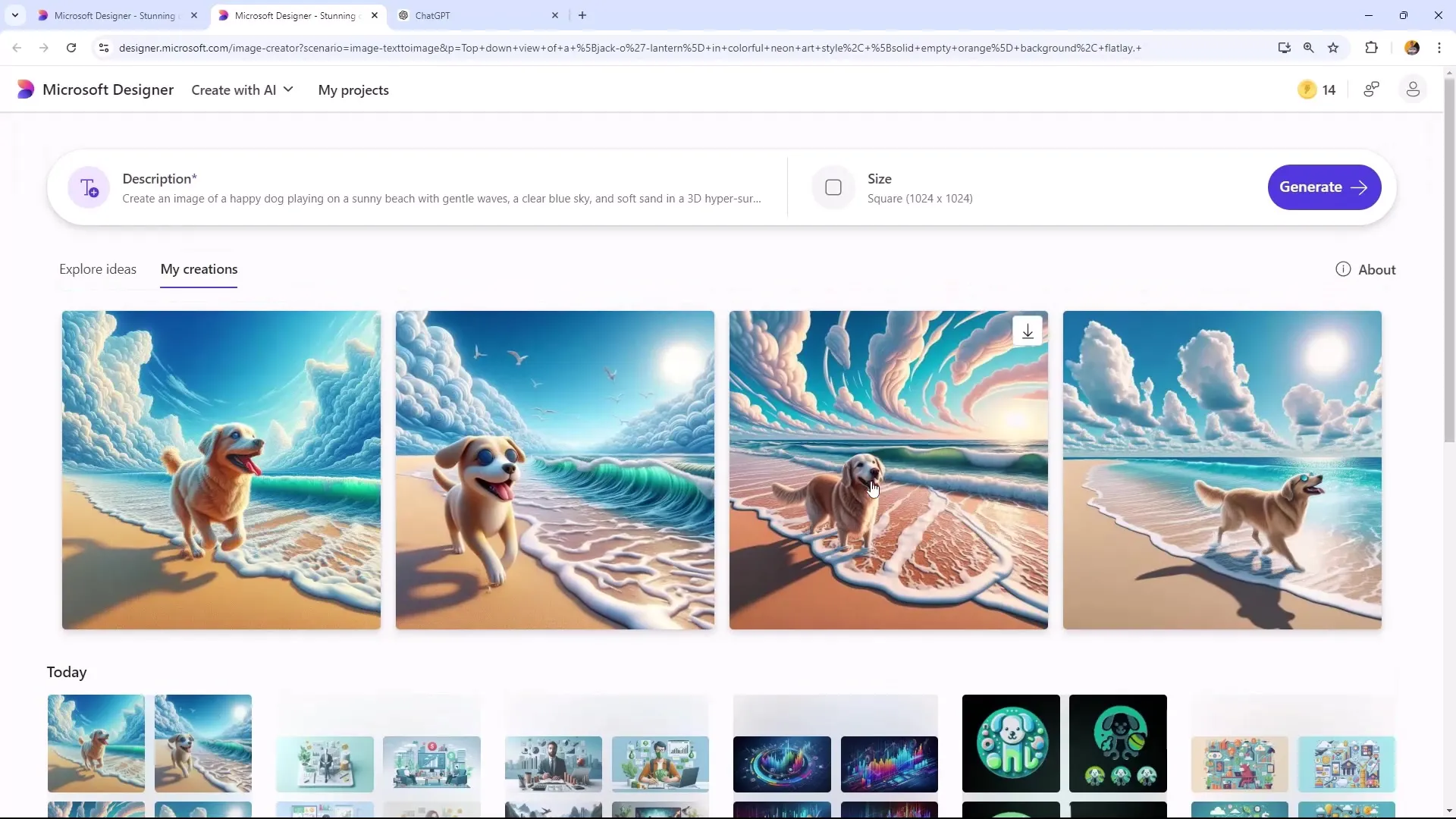Click the back navigation arrow icon
The height and width of the screenshot is (819, 1456).
(x=17, y=47)
